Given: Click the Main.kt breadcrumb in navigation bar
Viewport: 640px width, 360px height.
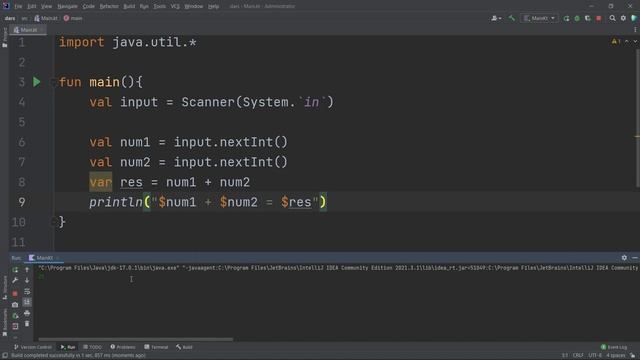Looking at the screenshot, I should tap(46, 18).
